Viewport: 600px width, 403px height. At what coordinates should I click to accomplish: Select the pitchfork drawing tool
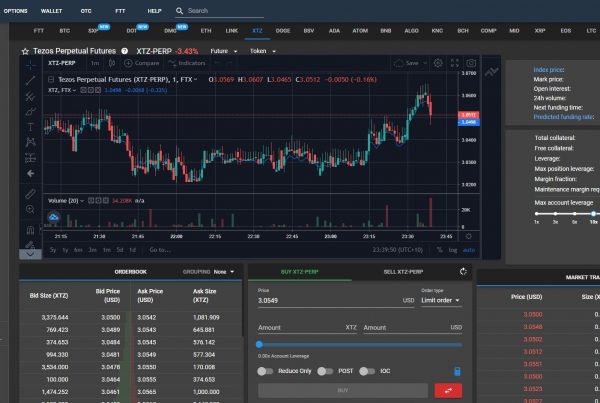pyautogui.click(x=31, y=96)
